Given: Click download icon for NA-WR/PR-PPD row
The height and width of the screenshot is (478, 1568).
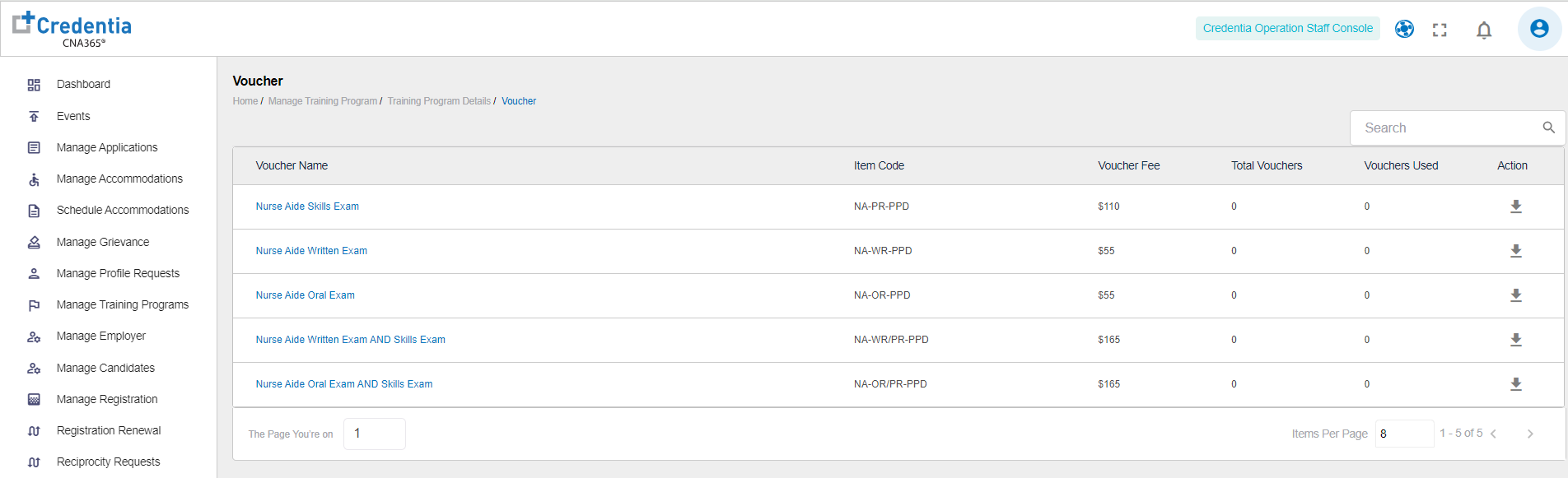Looking at the screenshot, I should (x=1515, y=340).
